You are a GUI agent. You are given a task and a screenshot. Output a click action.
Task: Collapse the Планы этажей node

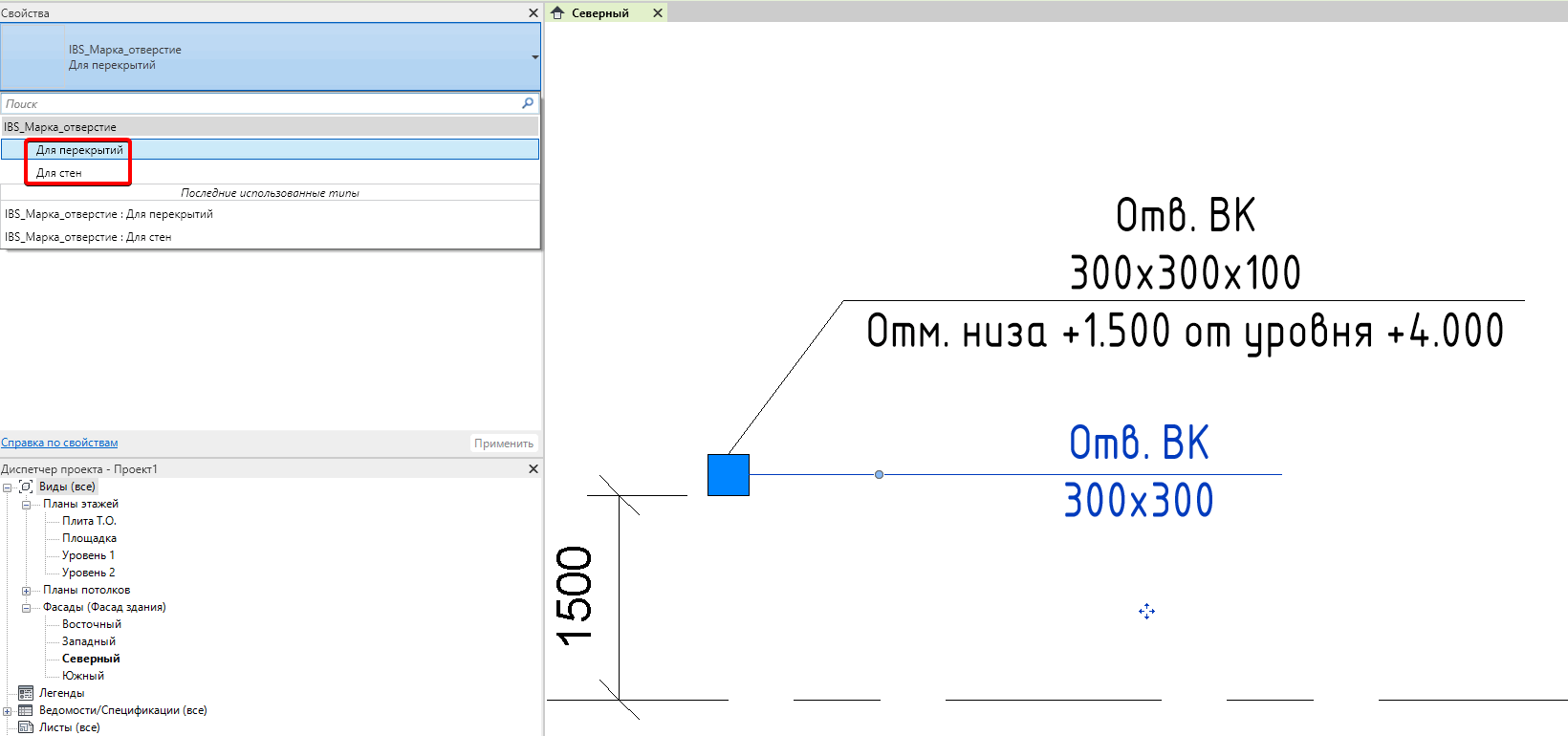pos(27,505)
